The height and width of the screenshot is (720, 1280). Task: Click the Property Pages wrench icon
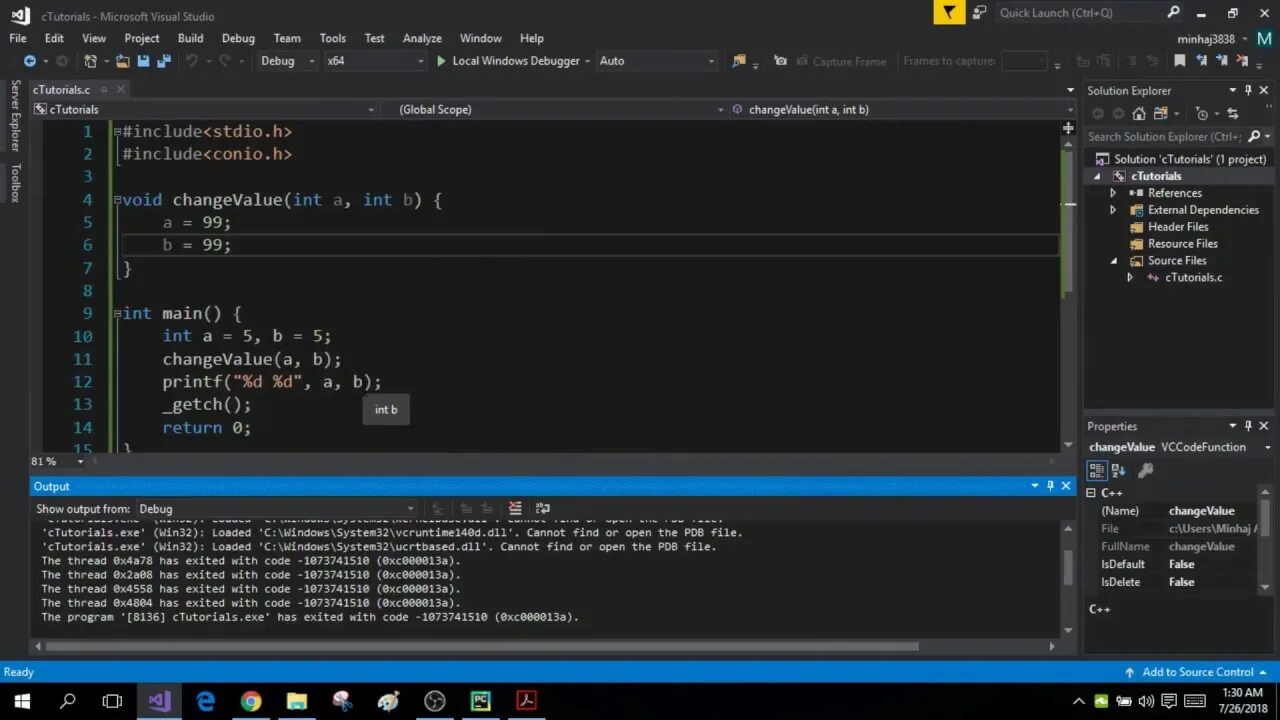(x=1146, y=470)
